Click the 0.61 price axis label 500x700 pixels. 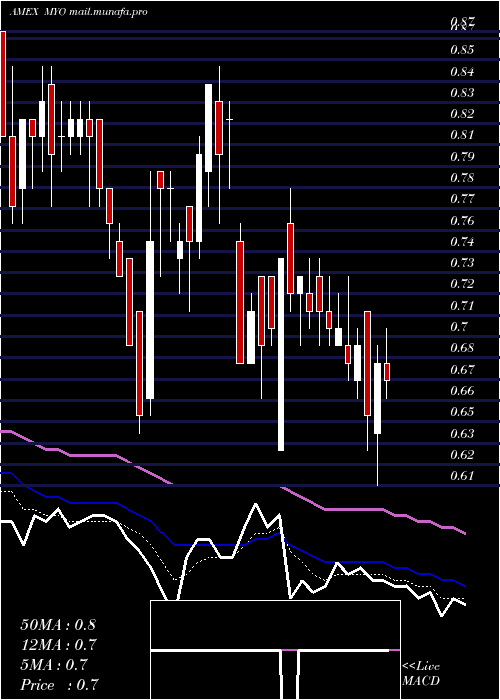pos(462,475)
